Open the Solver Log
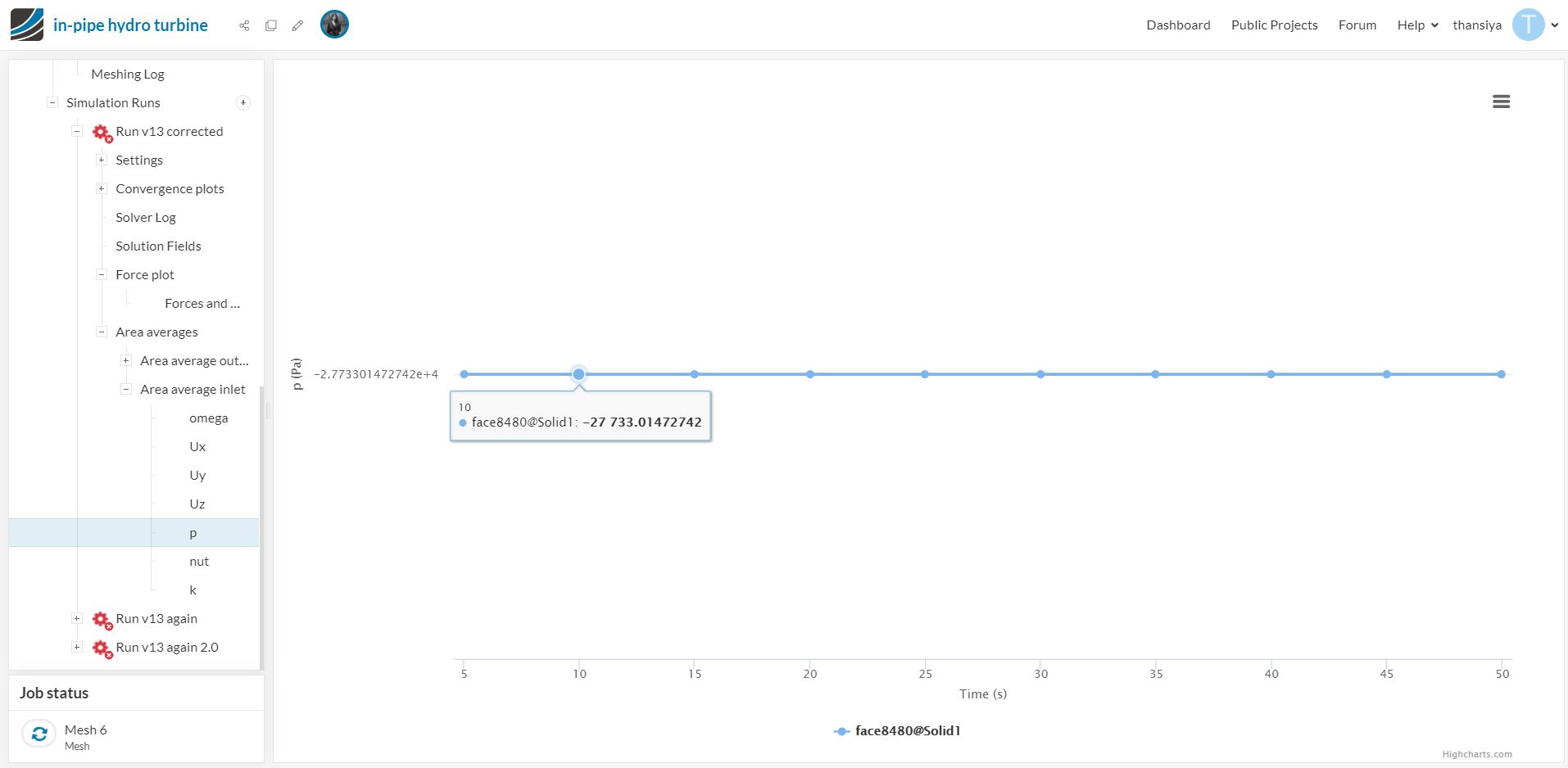The width and height of the screenshot is (1568, 768). (x=146, y=217)
